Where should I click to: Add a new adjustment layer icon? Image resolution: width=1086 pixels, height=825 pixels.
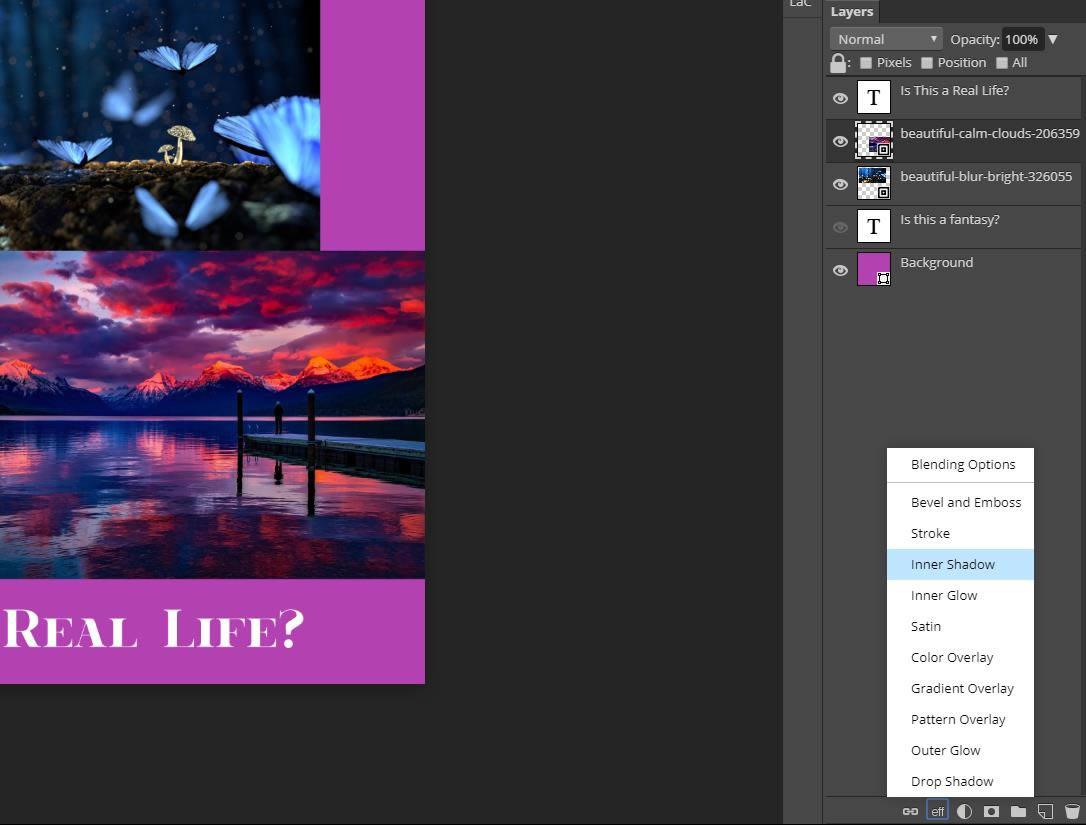pos(964,811)
